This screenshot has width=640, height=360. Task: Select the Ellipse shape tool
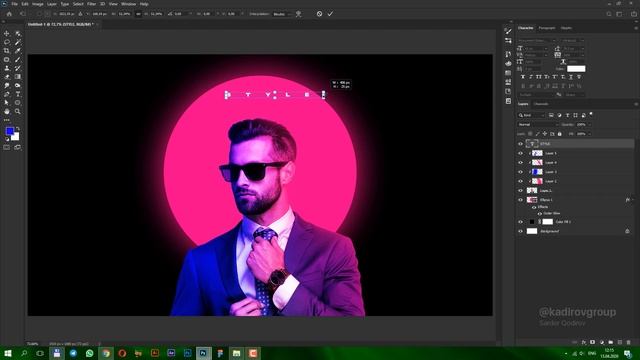click(x=18, y=102)
